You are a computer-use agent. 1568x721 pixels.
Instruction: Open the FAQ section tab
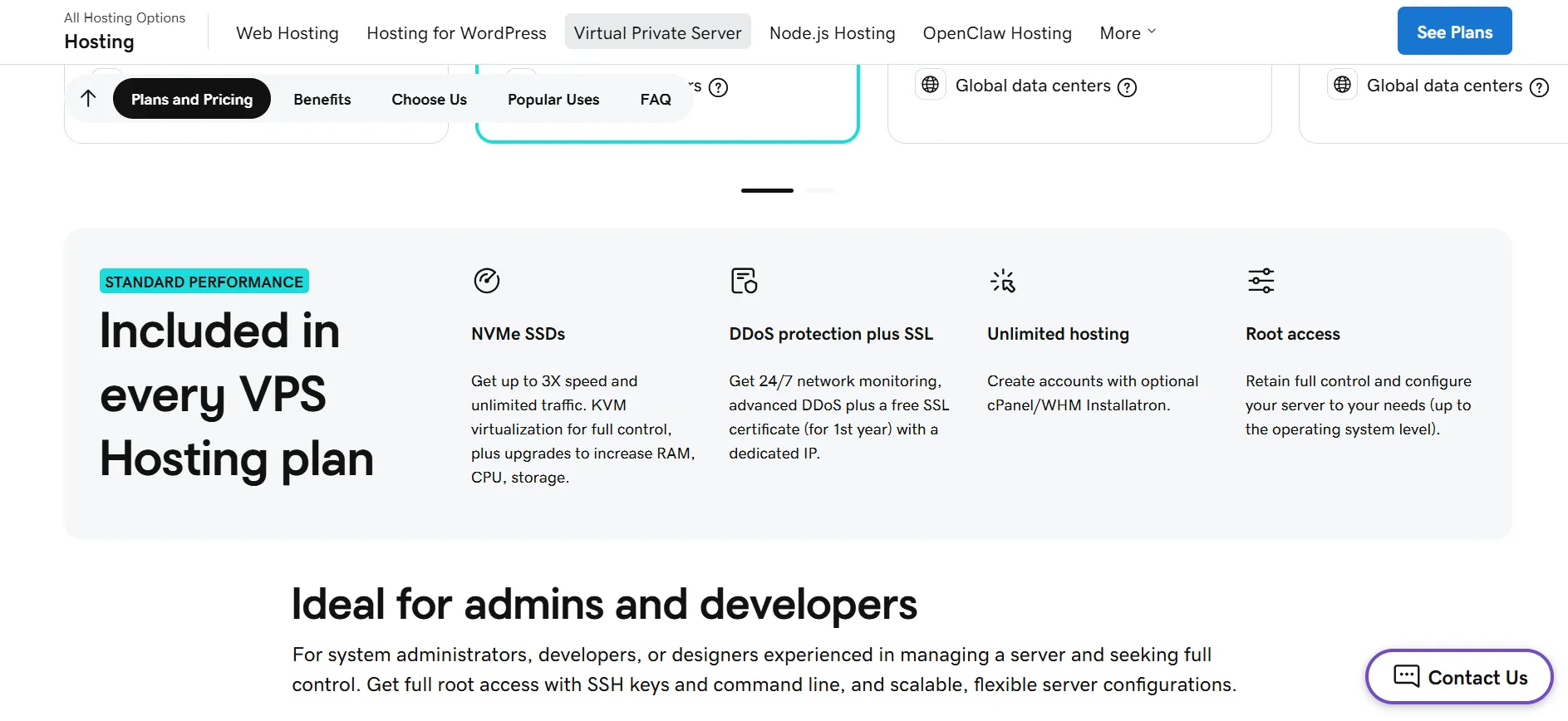[x=656, y=99]
